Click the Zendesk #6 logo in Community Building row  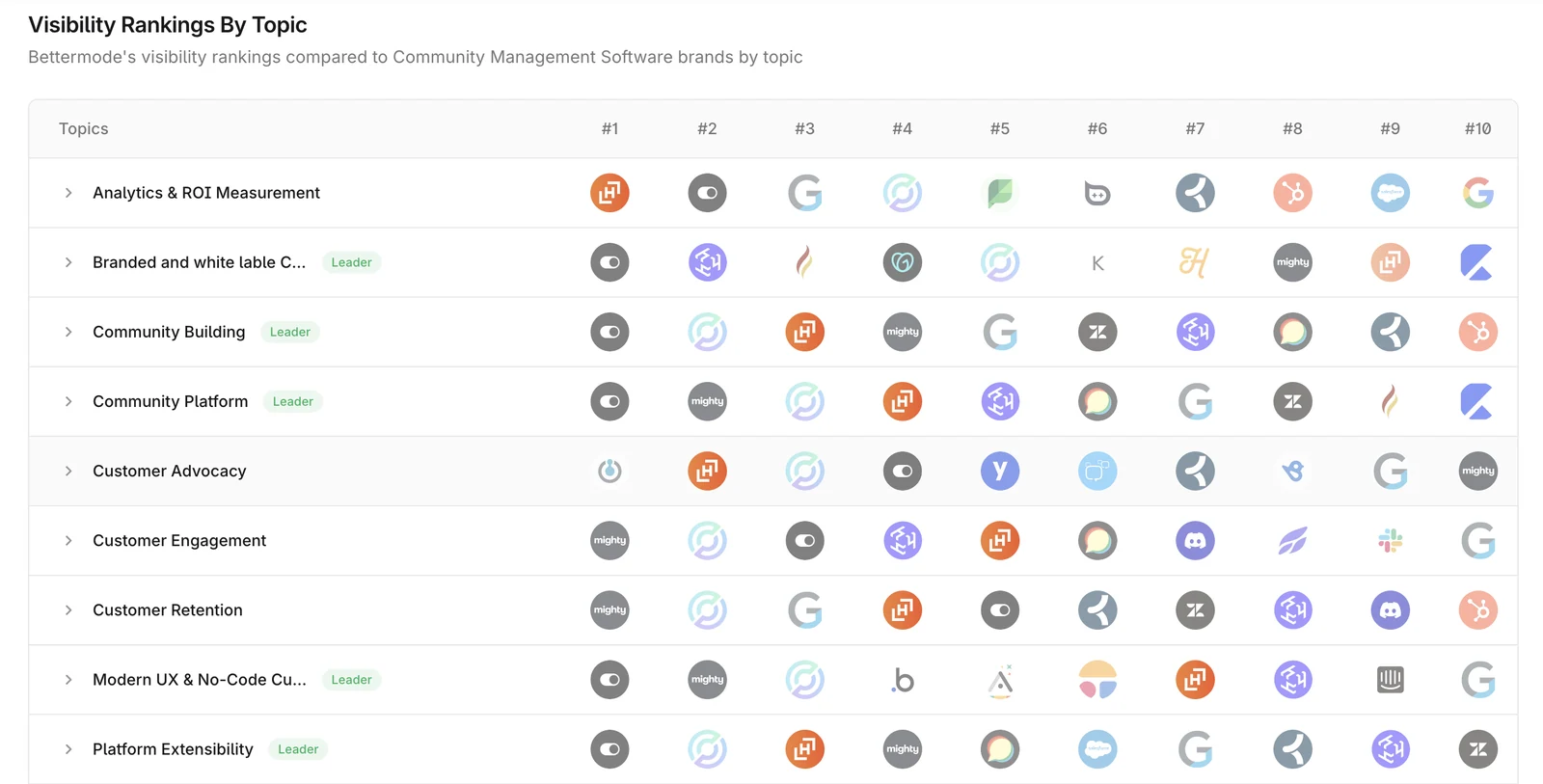[1097, 332]
